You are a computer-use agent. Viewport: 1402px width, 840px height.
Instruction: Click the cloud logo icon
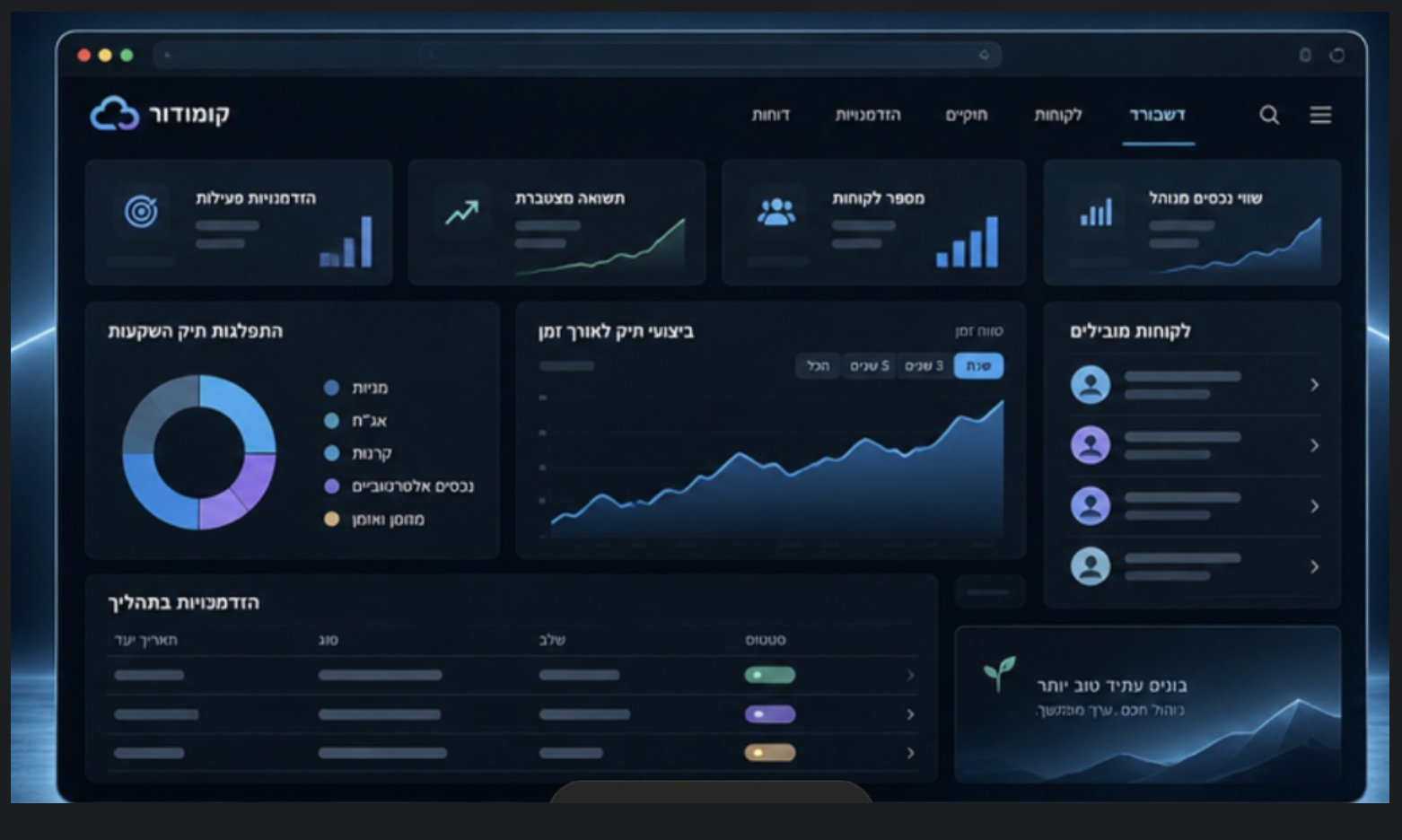click(x=115, y=114)
